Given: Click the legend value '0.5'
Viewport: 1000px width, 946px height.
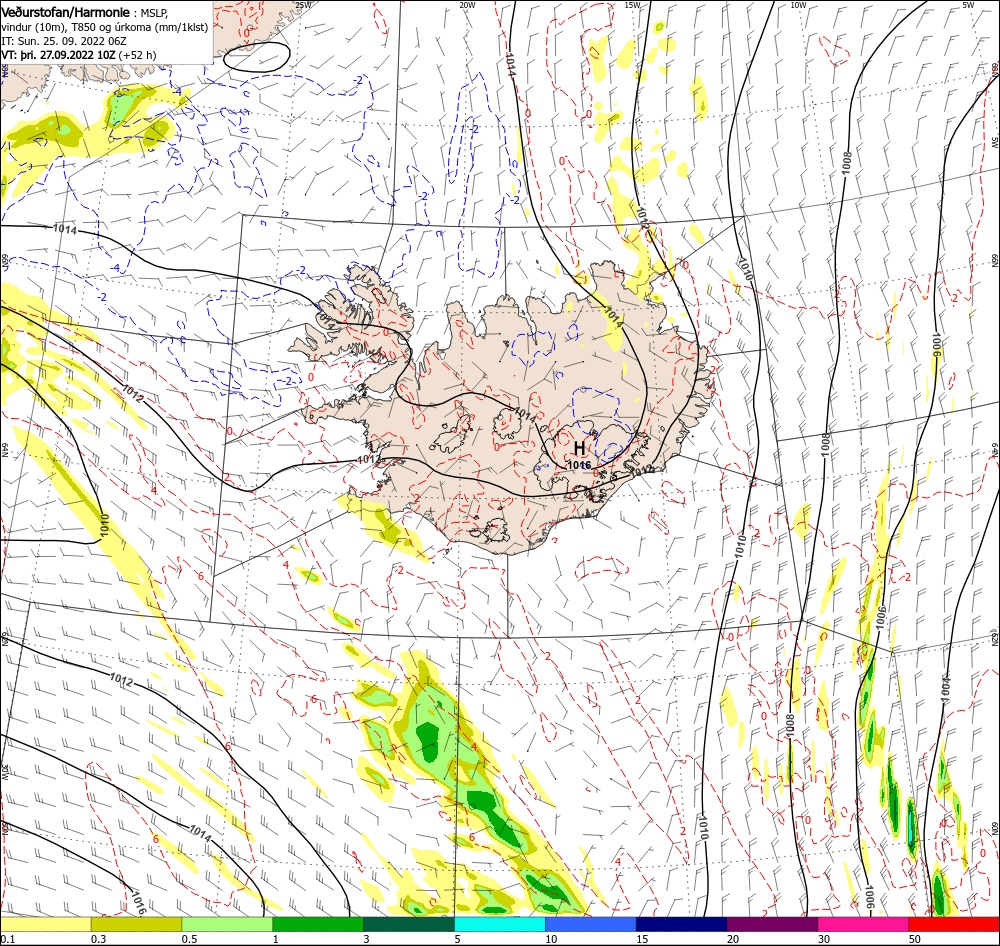Looking at the screenshot, I should click(189, 939).
